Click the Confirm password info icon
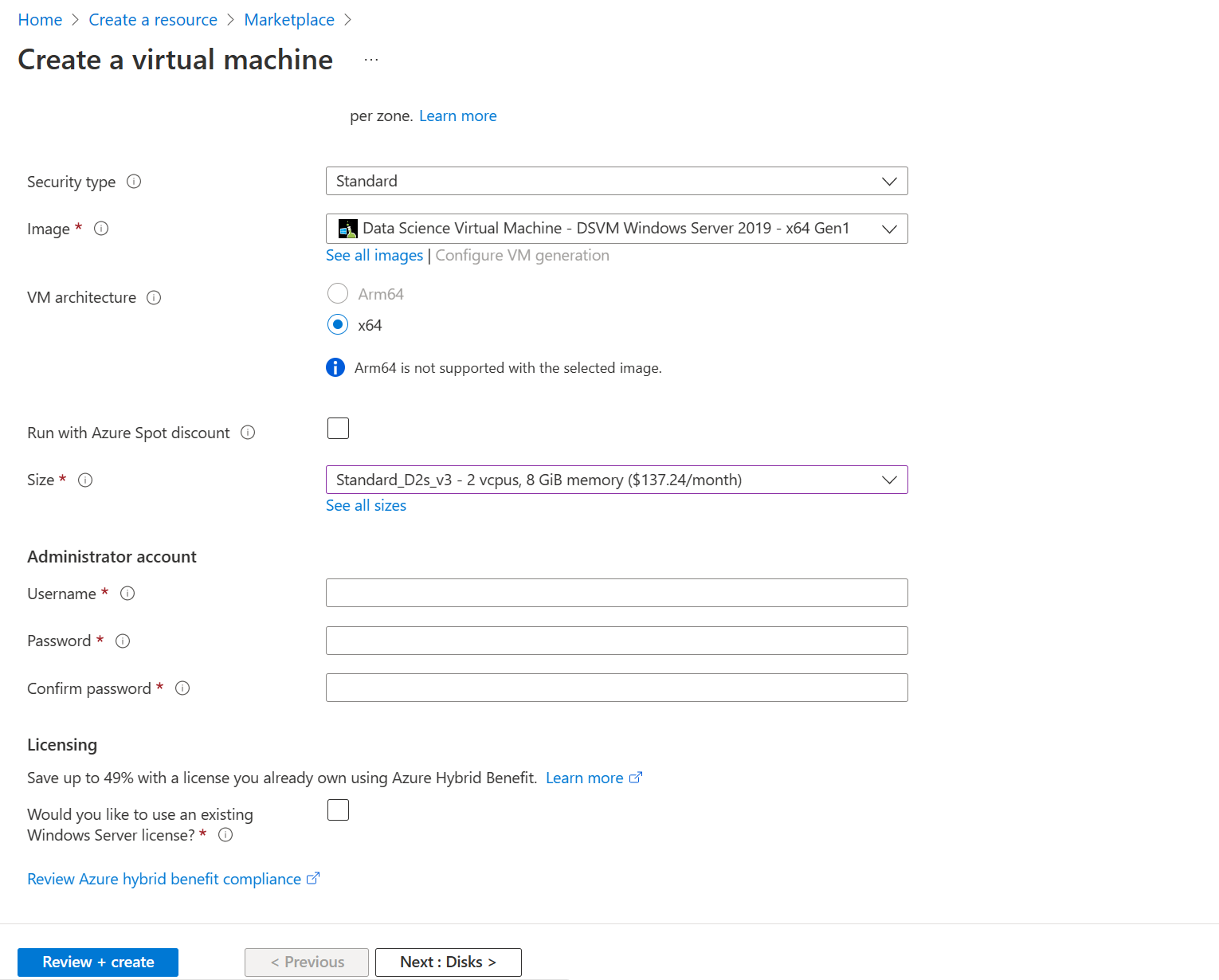 [x=182, y=688]
